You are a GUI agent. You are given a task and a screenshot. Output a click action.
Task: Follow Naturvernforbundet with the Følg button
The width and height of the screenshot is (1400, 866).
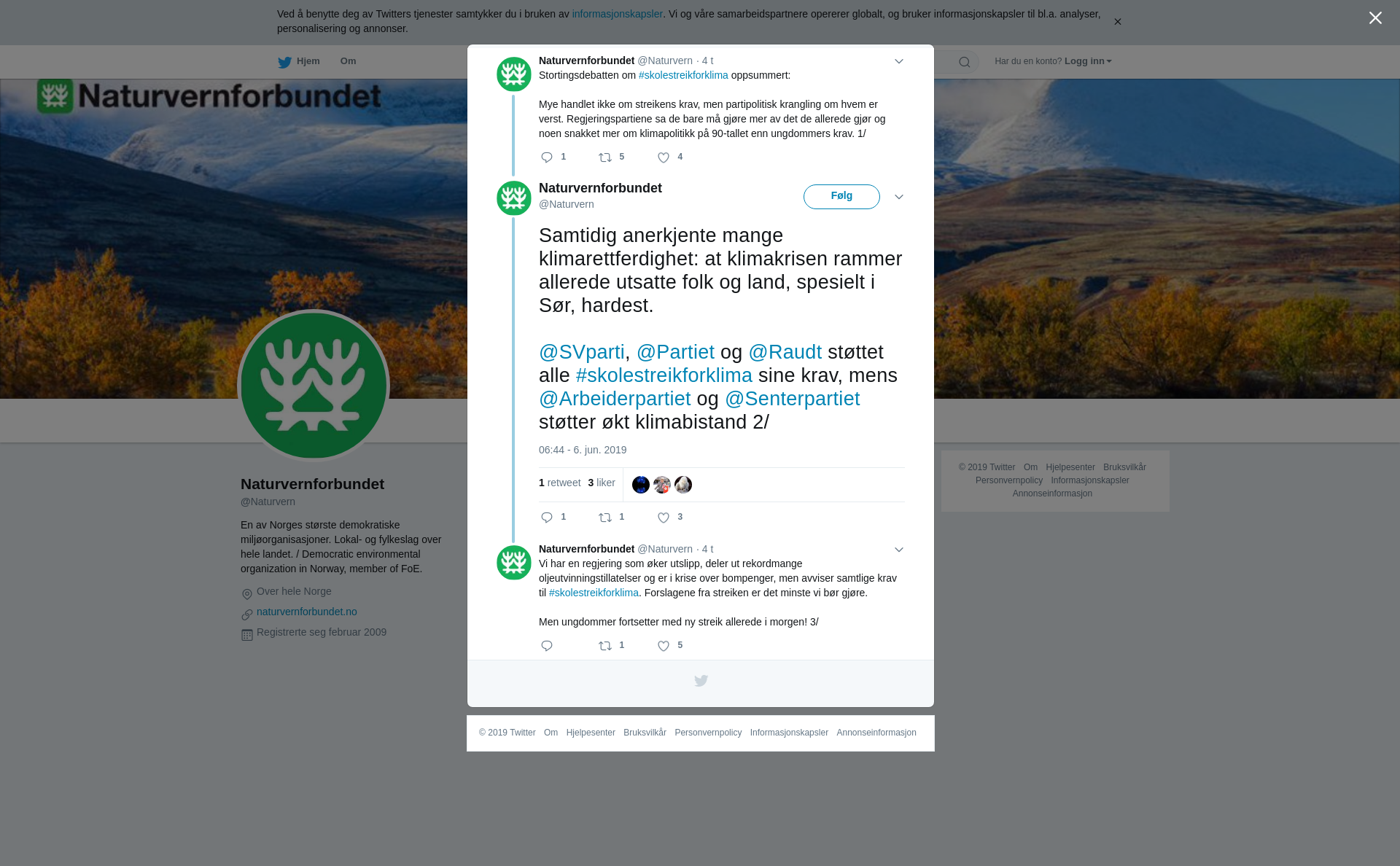[841, 197]
